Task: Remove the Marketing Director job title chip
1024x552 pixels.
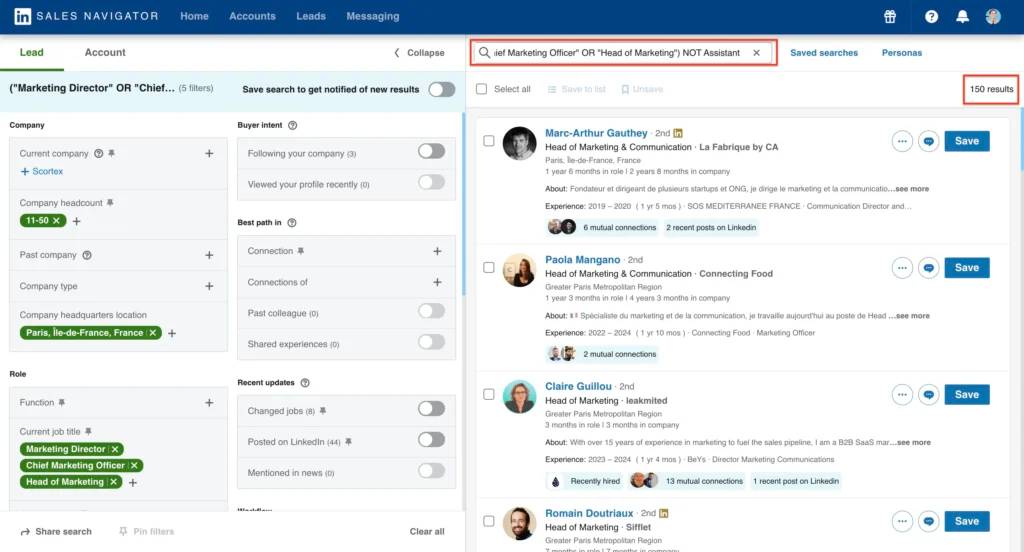Action: (x=116, y=449)
